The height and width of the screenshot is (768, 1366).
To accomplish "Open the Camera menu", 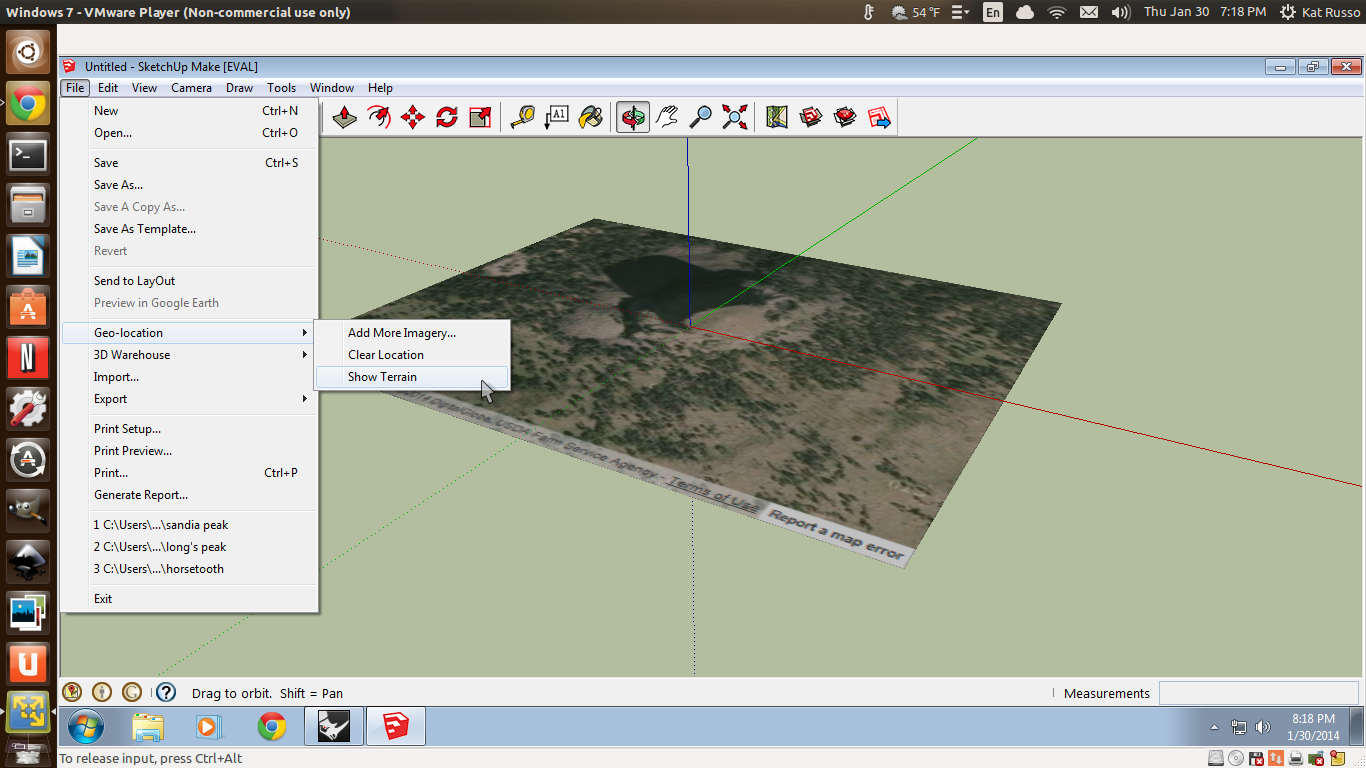I will point(191,88).
